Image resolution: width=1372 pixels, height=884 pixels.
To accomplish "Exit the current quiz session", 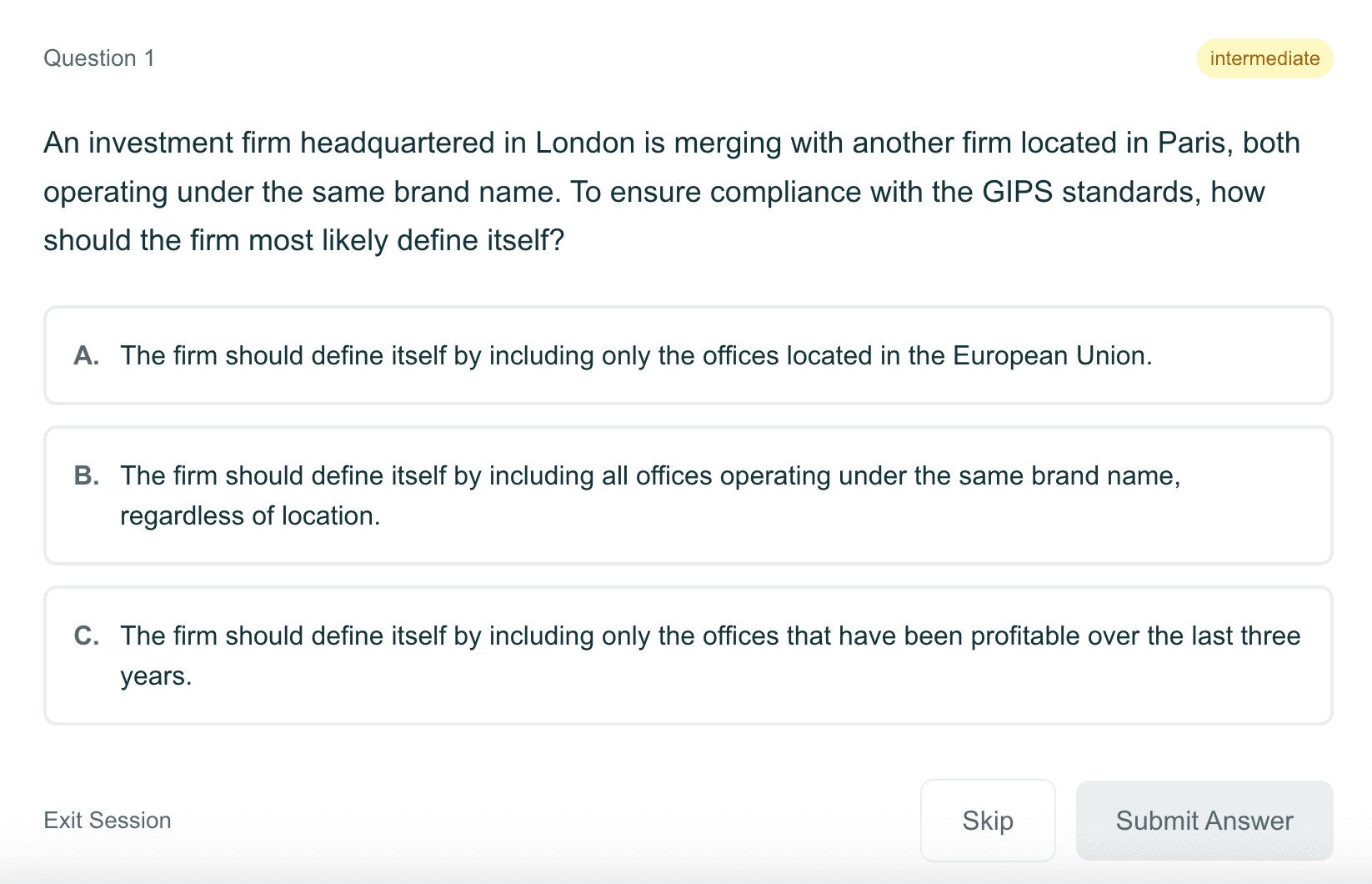I will tap(107, 820).
